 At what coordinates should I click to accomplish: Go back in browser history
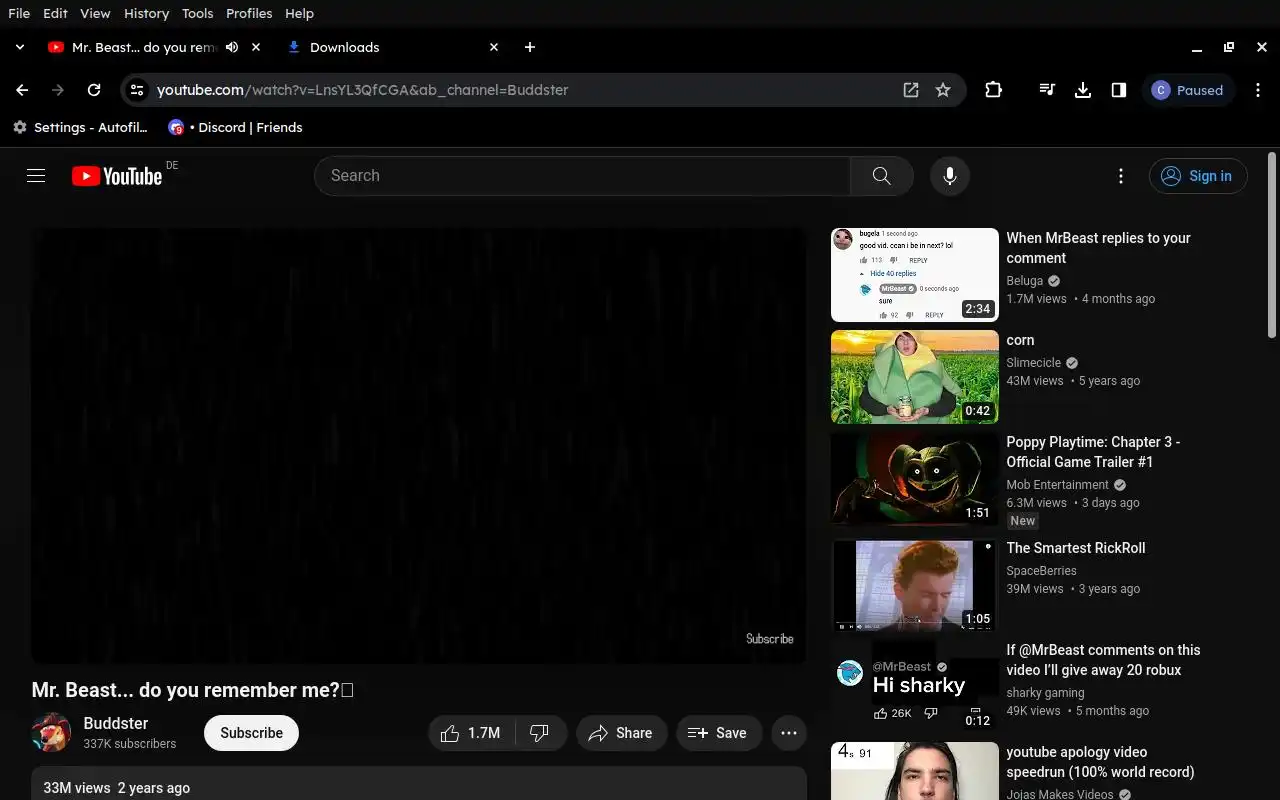(22, 90)
